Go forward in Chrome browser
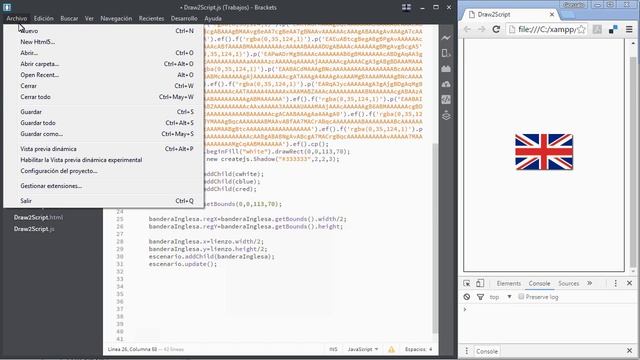This screenshot has height=360, width=640. (x=482, y=29)
